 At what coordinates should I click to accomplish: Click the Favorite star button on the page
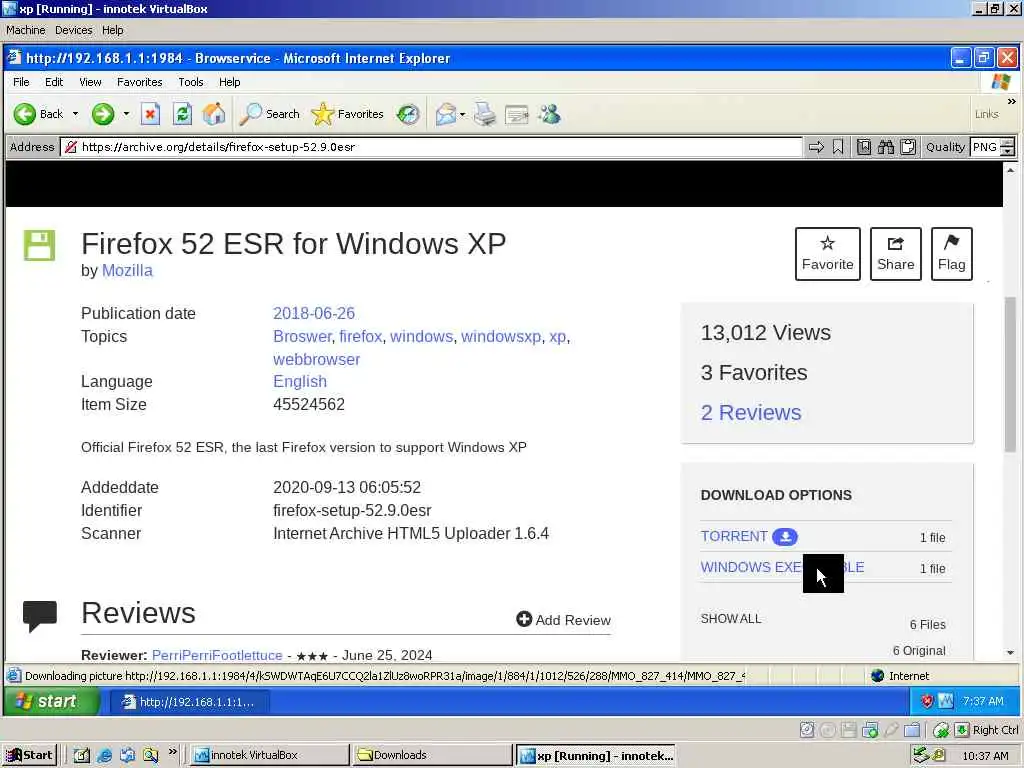coord(827,254)
